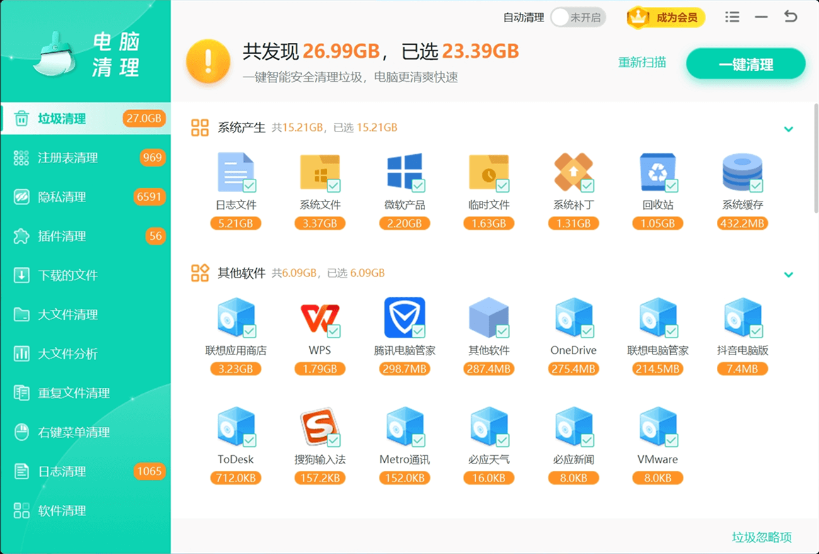Open the 搜狗输入法 S logo icon
Image resolution: width=819 pixels, height=554 pixels.
[x=320, y=427]
